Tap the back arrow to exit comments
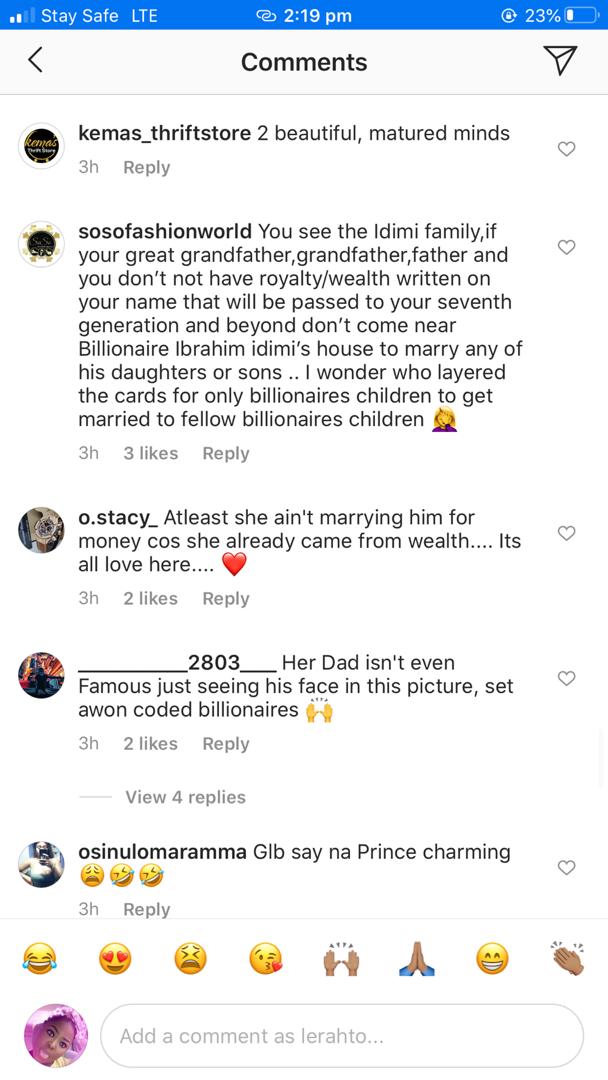 pyautogui.click(x=35, y=60)
